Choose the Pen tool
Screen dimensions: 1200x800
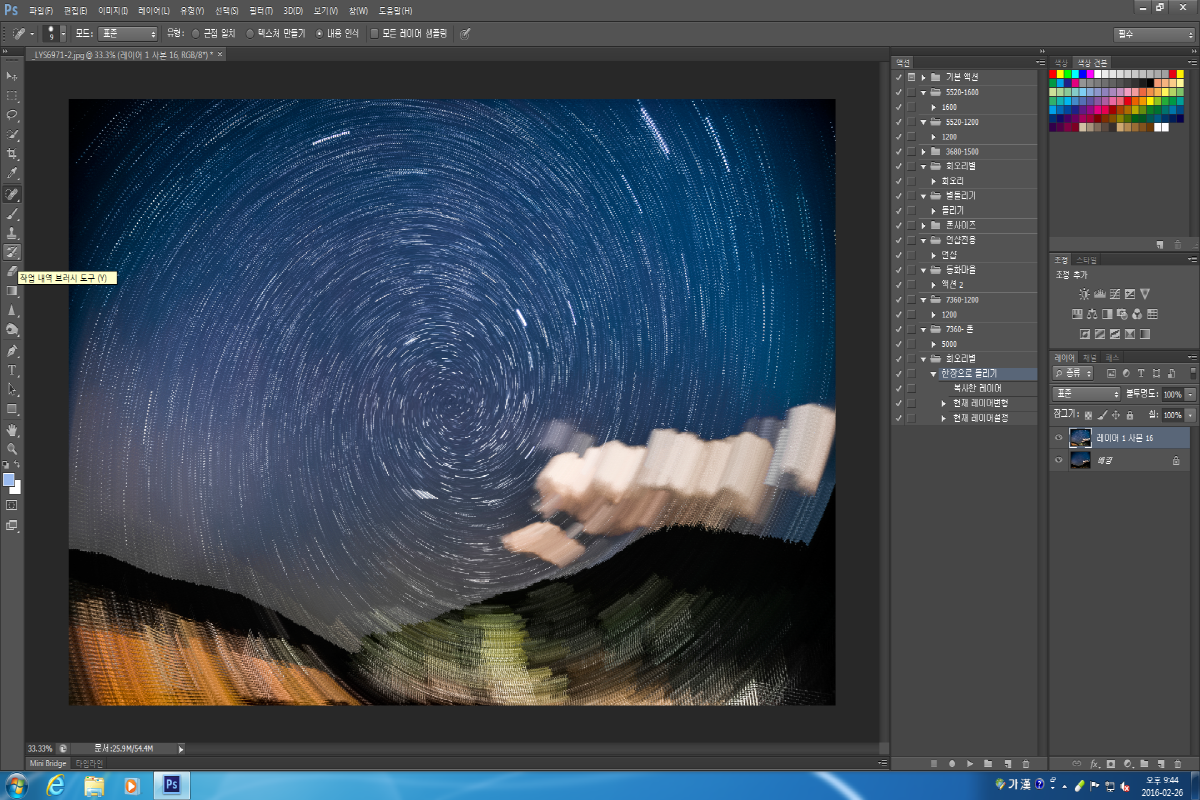coord(13,351)
